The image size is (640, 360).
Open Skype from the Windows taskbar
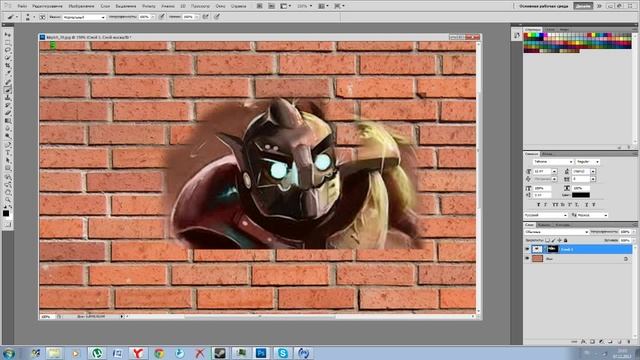(282, 353)
